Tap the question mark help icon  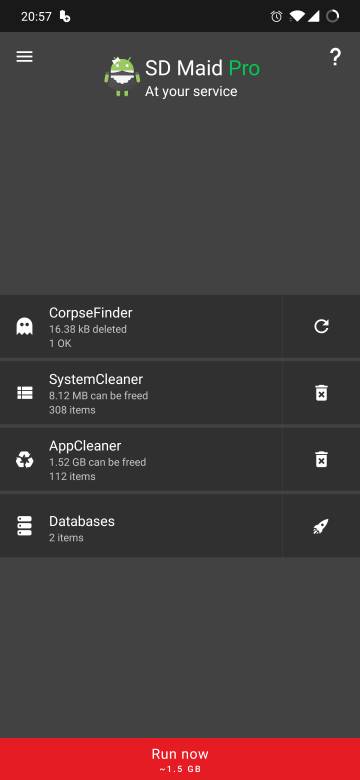click(x=336, y=58)
